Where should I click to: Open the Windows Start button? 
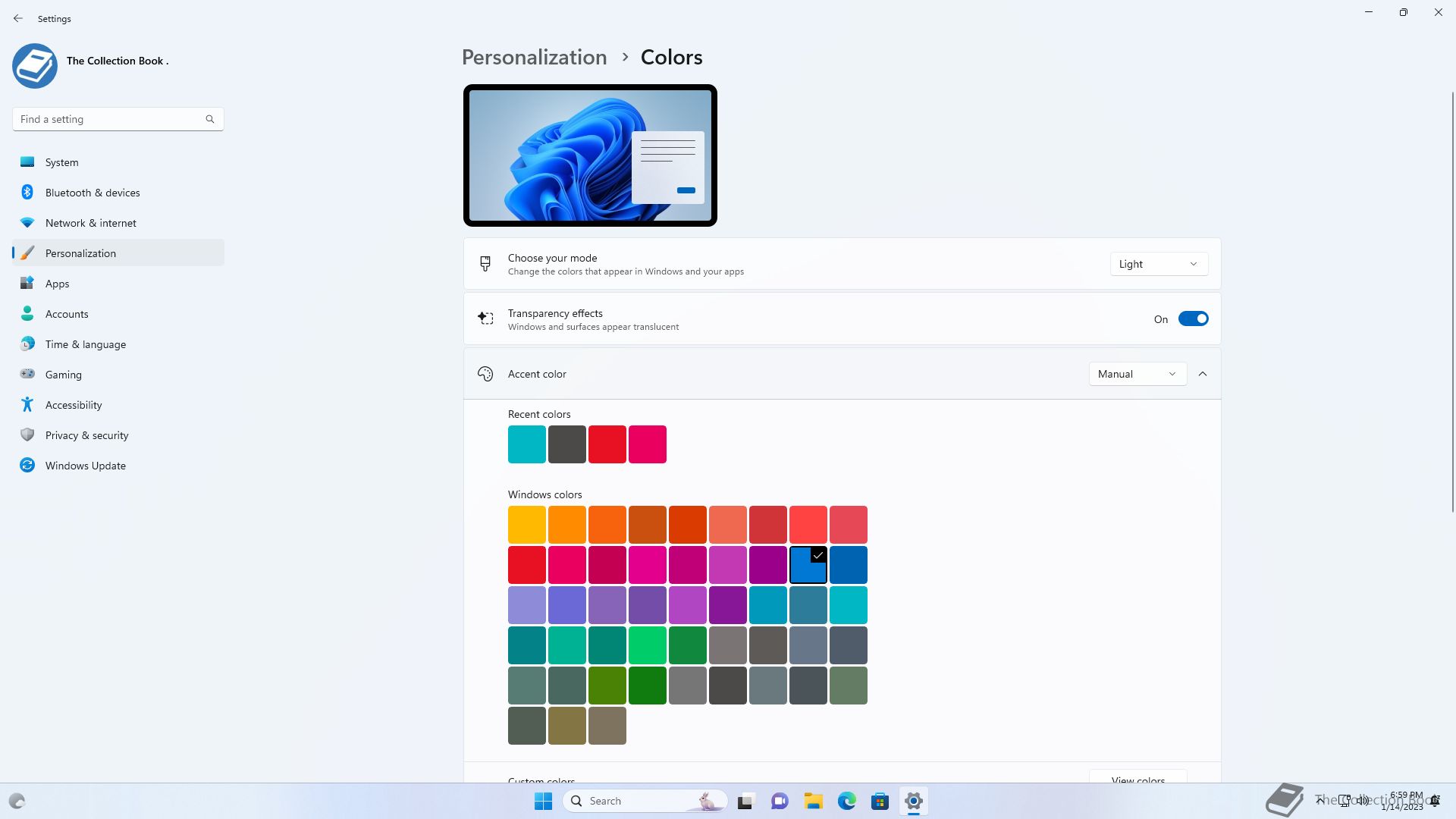point(543,801)
